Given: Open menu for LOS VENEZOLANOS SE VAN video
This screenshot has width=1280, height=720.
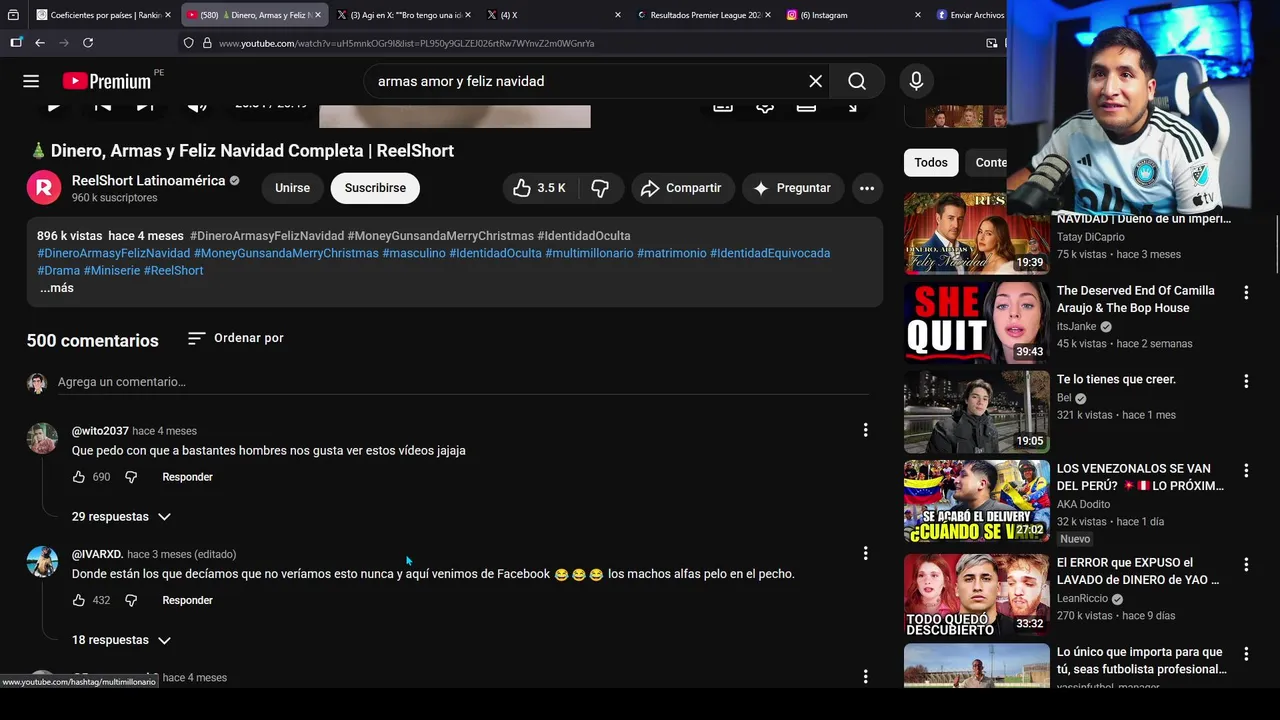Looking at the screenshot, I should (x=1246, y=470).
